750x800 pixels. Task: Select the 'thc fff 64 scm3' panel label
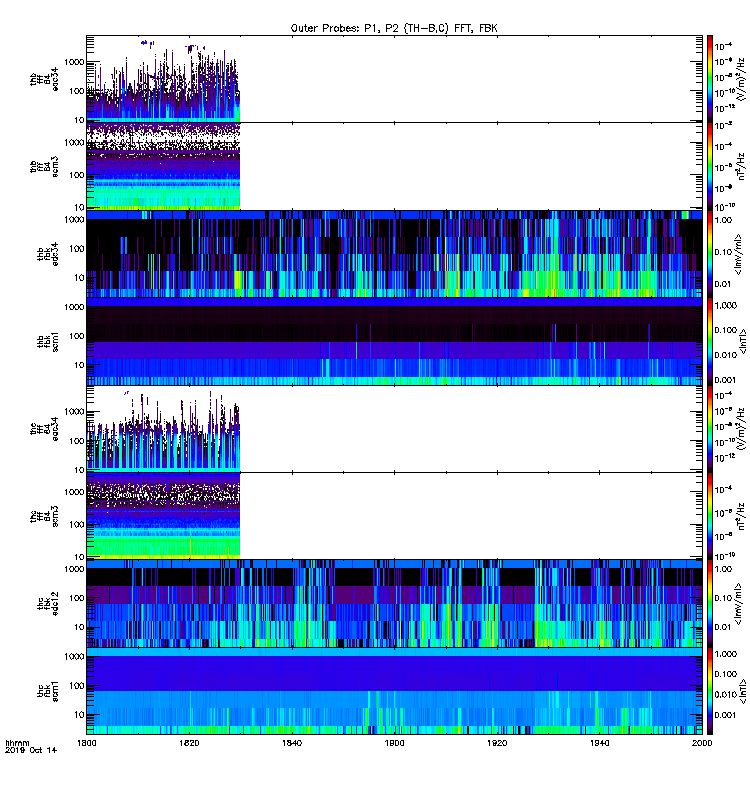click(x=44, y=516)
